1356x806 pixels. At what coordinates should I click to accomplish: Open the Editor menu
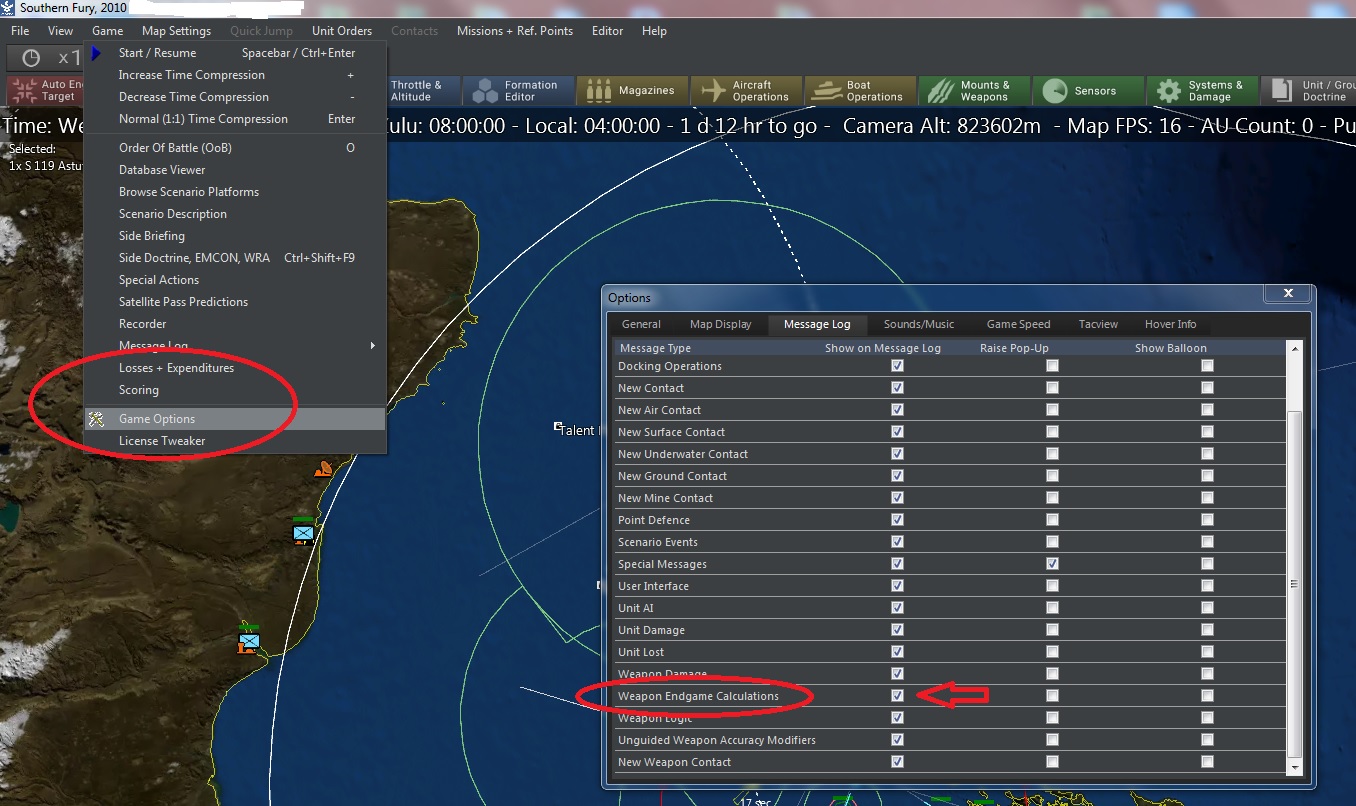607,31
